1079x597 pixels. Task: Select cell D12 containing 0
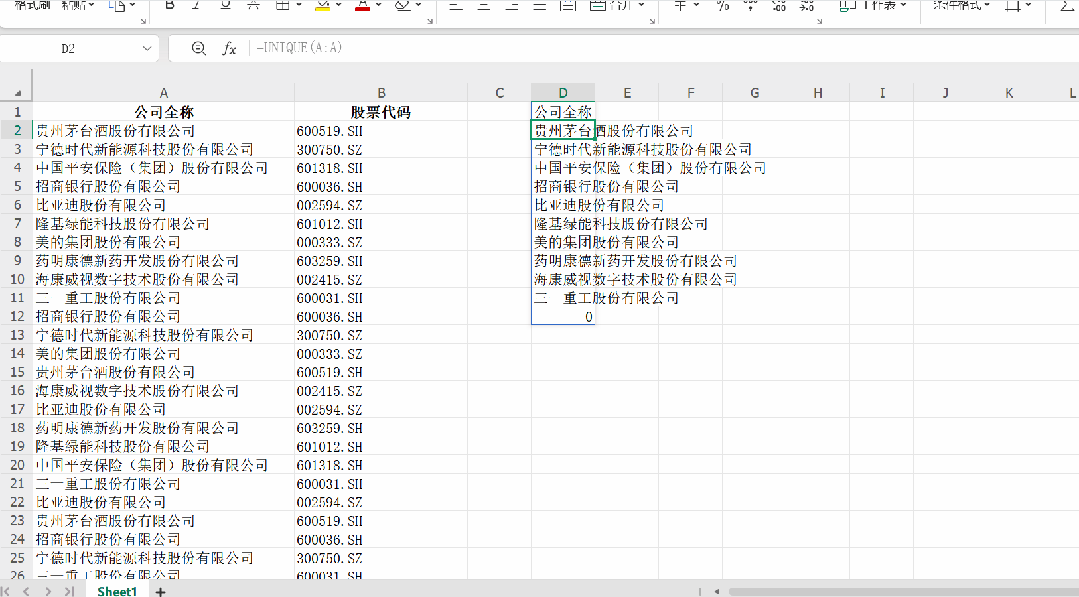(563, 316)
